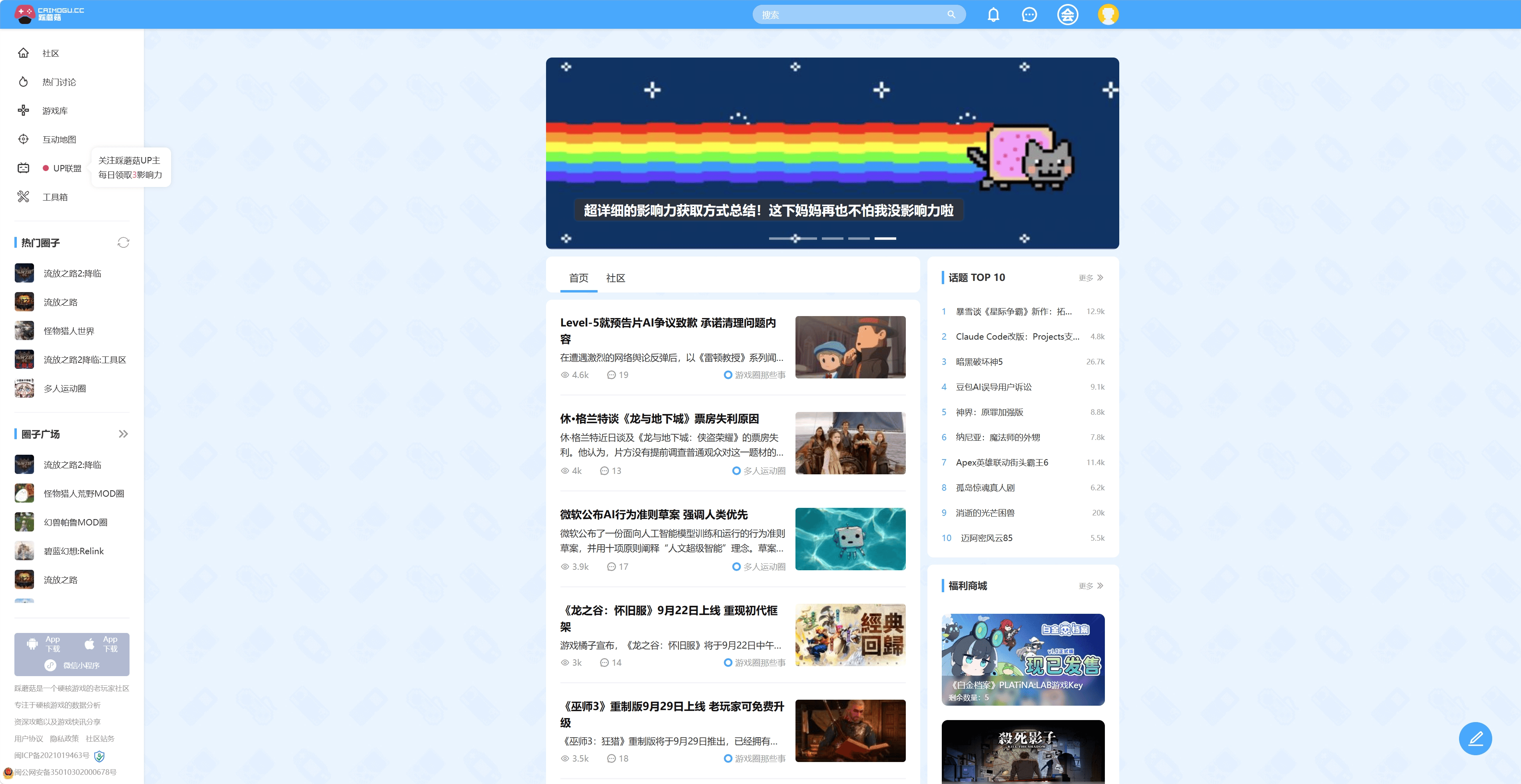Open the 巫师3 重制版 article
The height and width of the screenshot is (784, 1521).
(x=672, y=714)
